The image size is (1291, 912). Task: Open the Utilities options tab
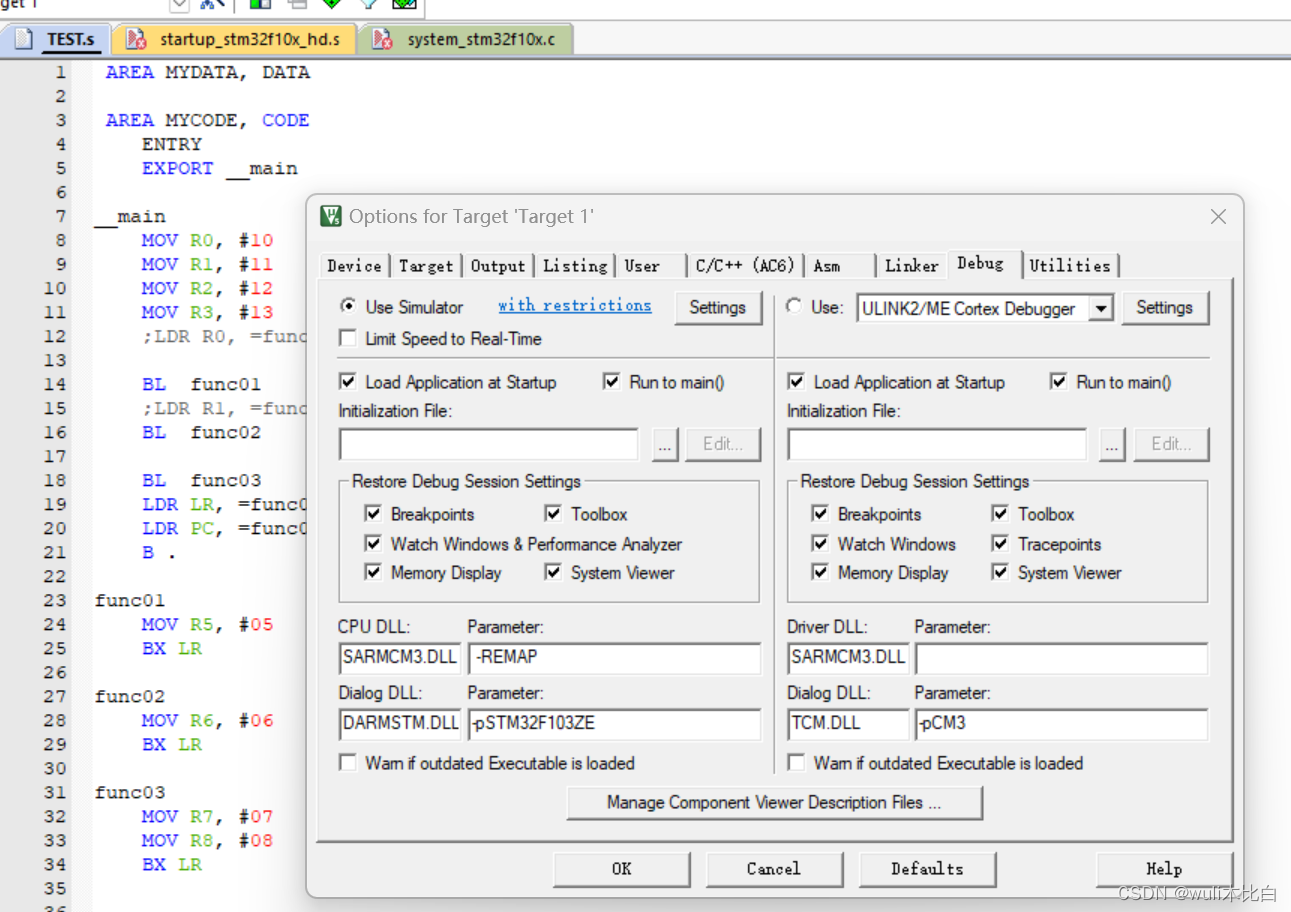tap(1070, 265)
